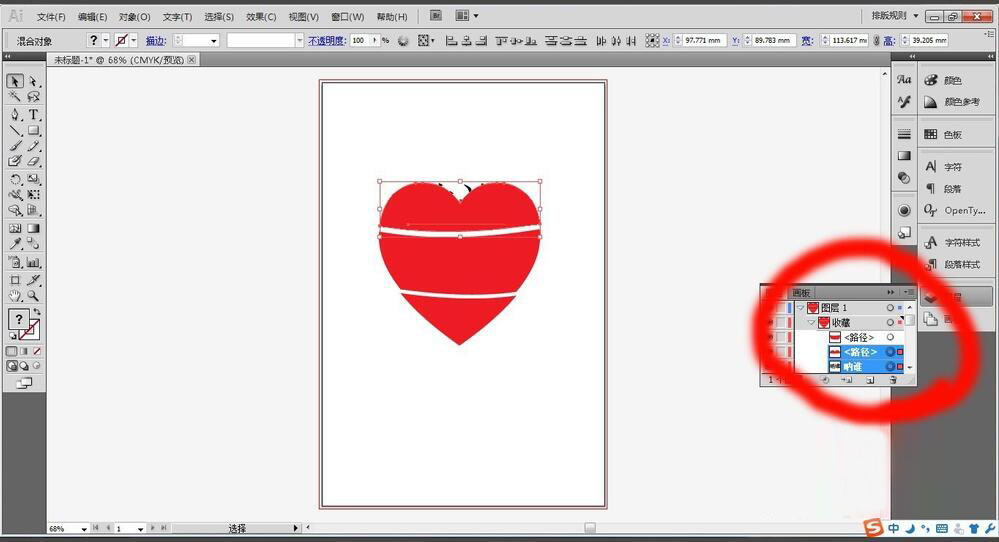Screen dimensions: 999x542
Task: Select the Pencil tool
Action: [33, 146]
